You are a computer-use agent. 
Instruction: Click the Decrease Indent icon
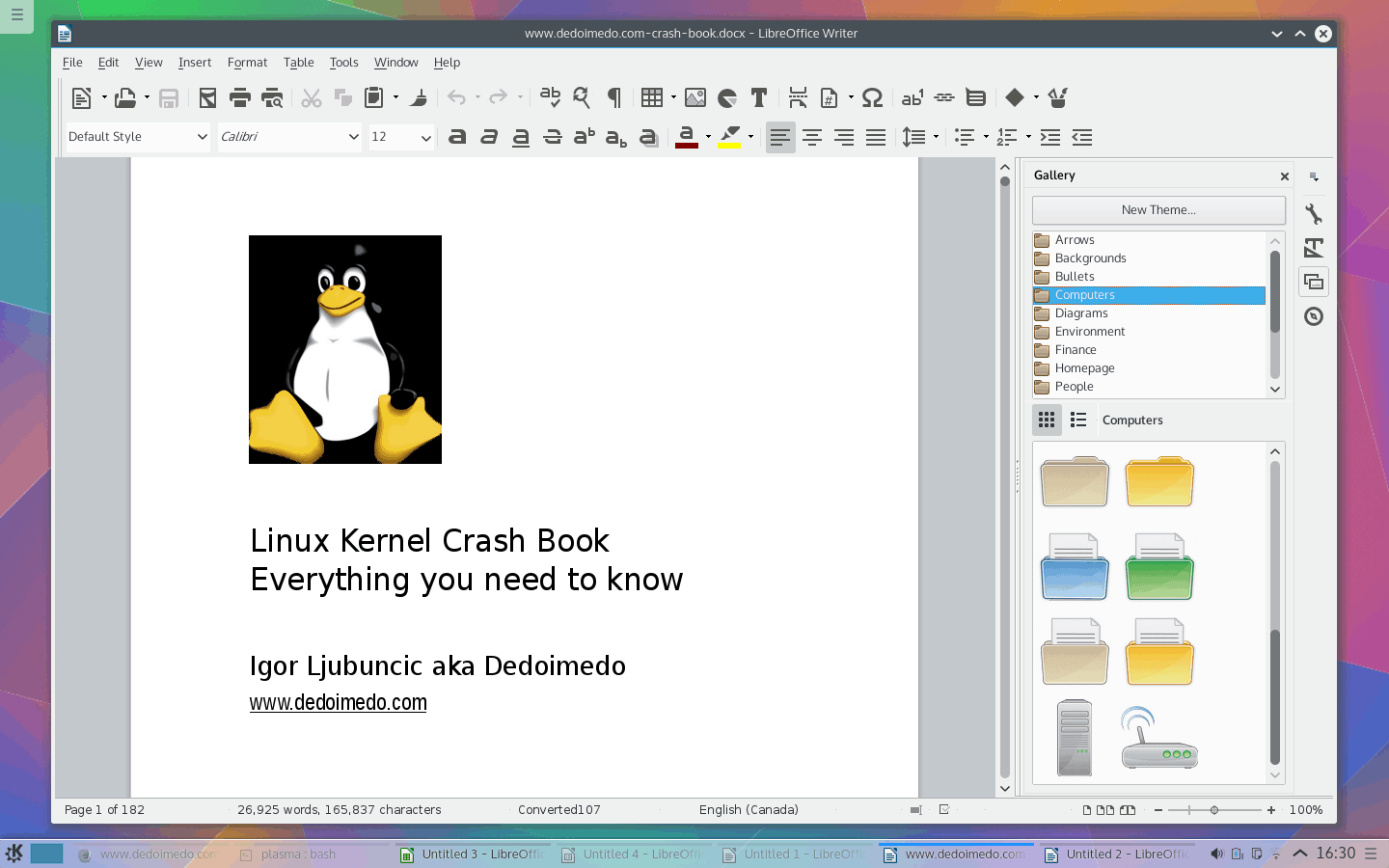[x=1082, y=137]
